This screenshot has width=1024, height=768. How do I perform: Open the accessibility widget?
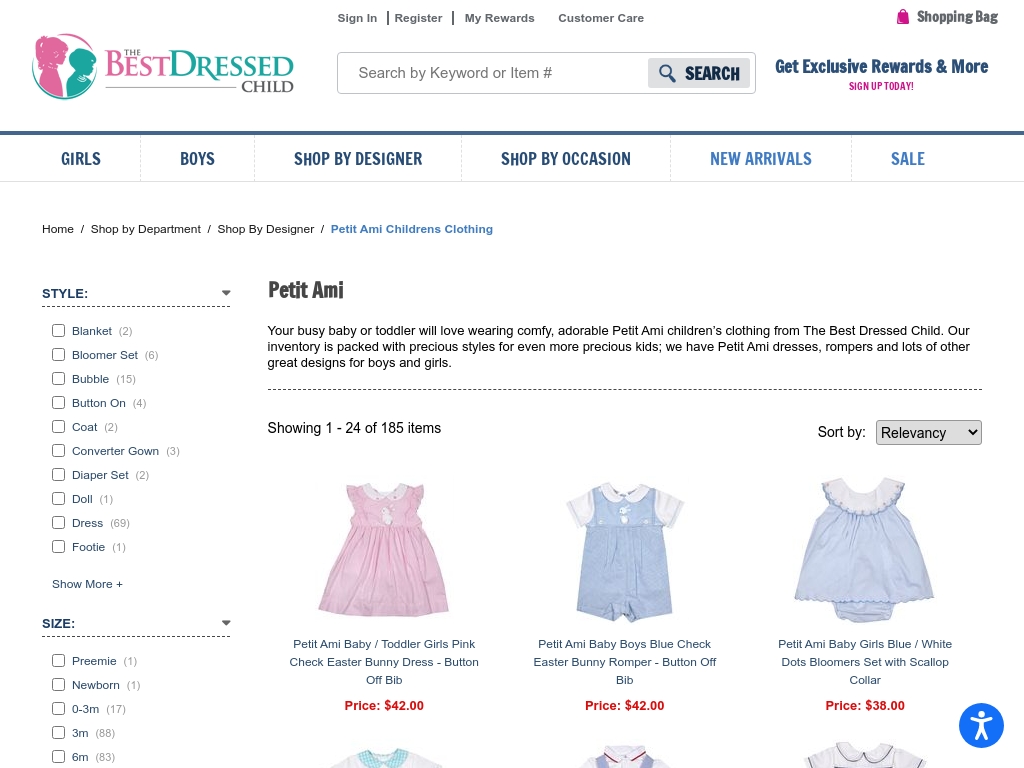coord(981,725)
